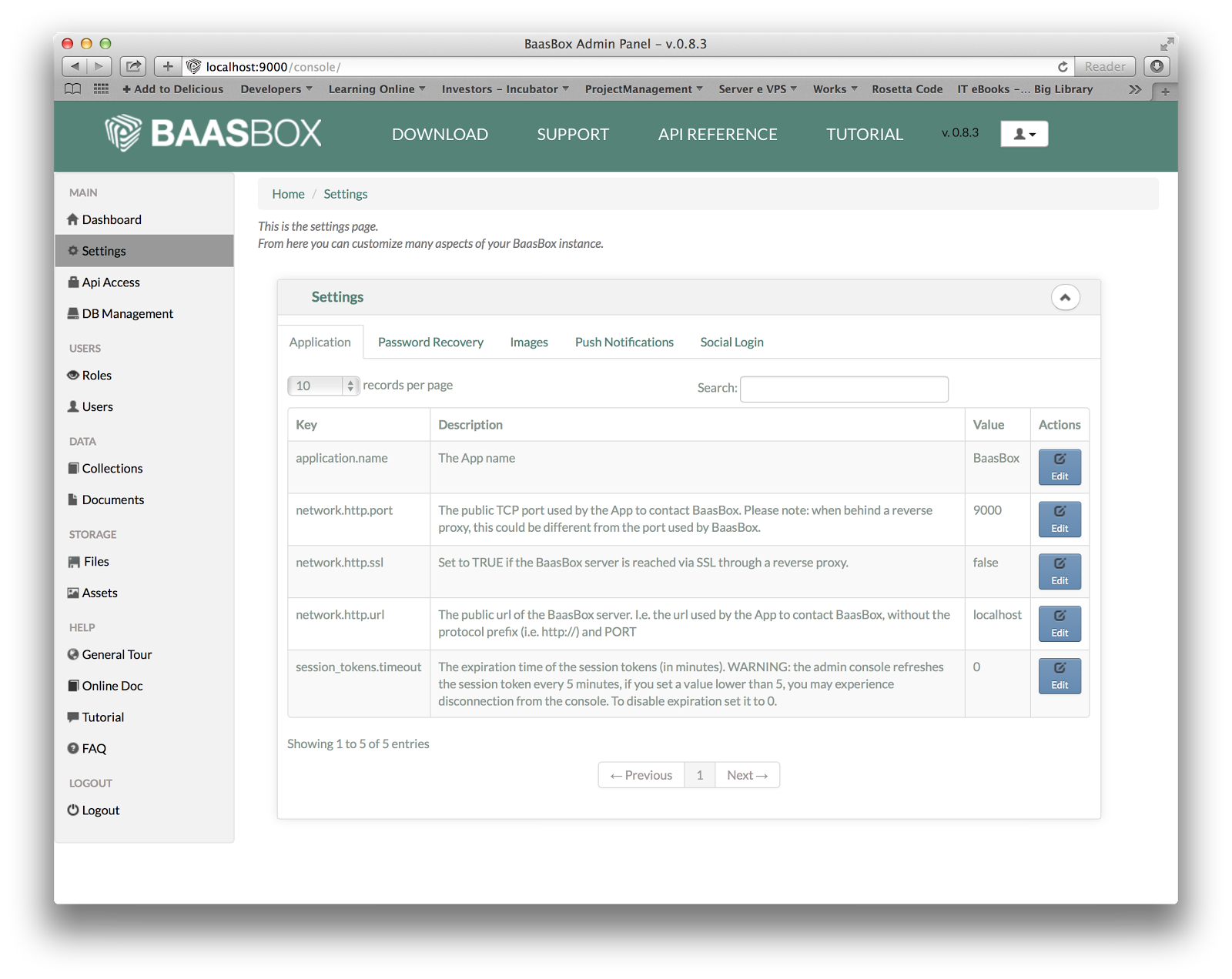This screenshot has width=1232, height=979.
Task: Switch to the Push Notifications tab
Action: pyautogui.click(x=624, y=342)
